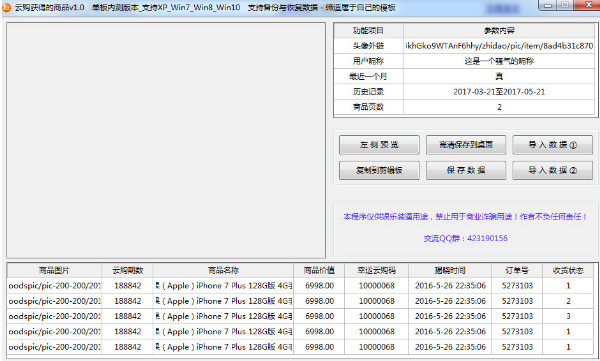Select the 功能项目 column header
The height and width of the screenshot is (361, 600).
pyautogui.click(x=368, y=31)
